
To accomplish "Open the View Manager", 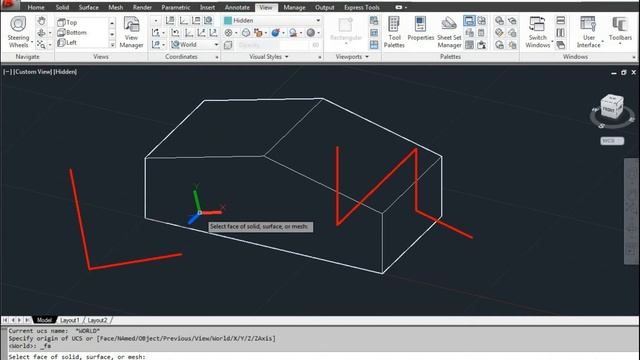I will (x=131, y=33).
